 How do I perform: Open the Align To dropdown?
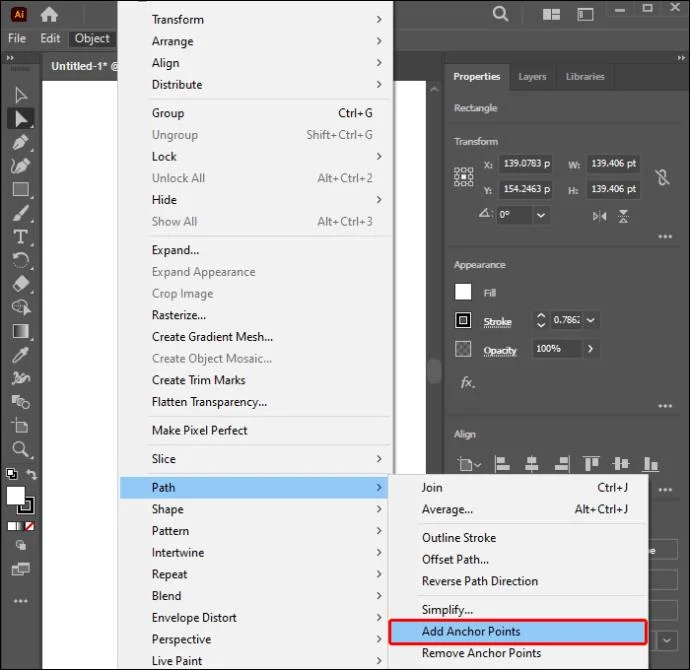469,464
